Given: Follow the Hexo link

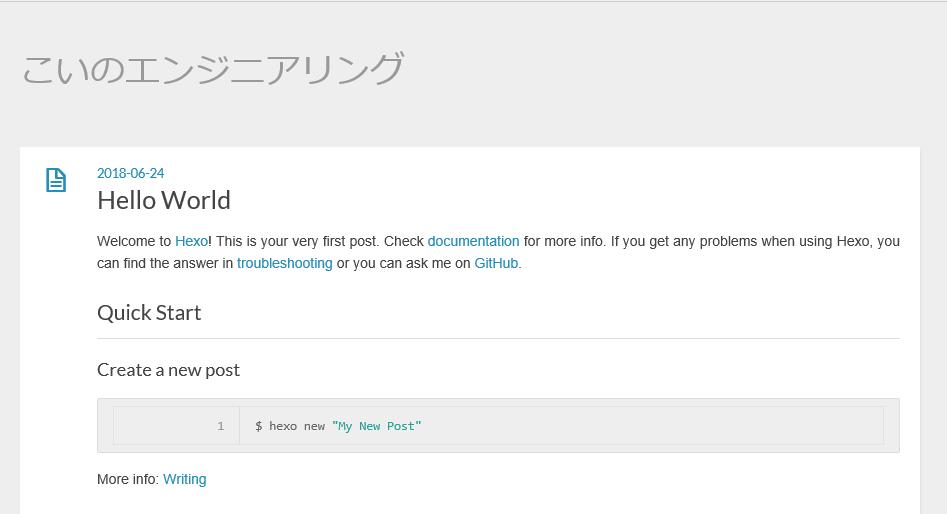Looking at the screenshot, I should coord(191,242).
